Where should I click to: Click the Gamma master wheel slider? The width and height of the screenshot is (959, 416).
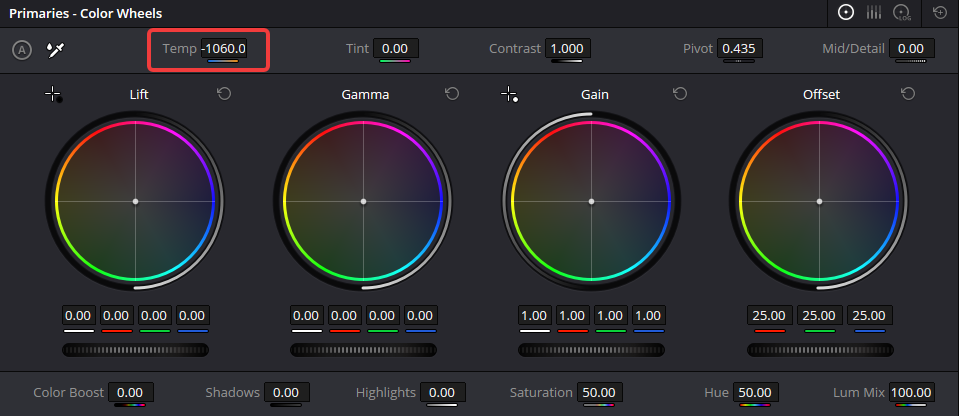coord(363,350)
